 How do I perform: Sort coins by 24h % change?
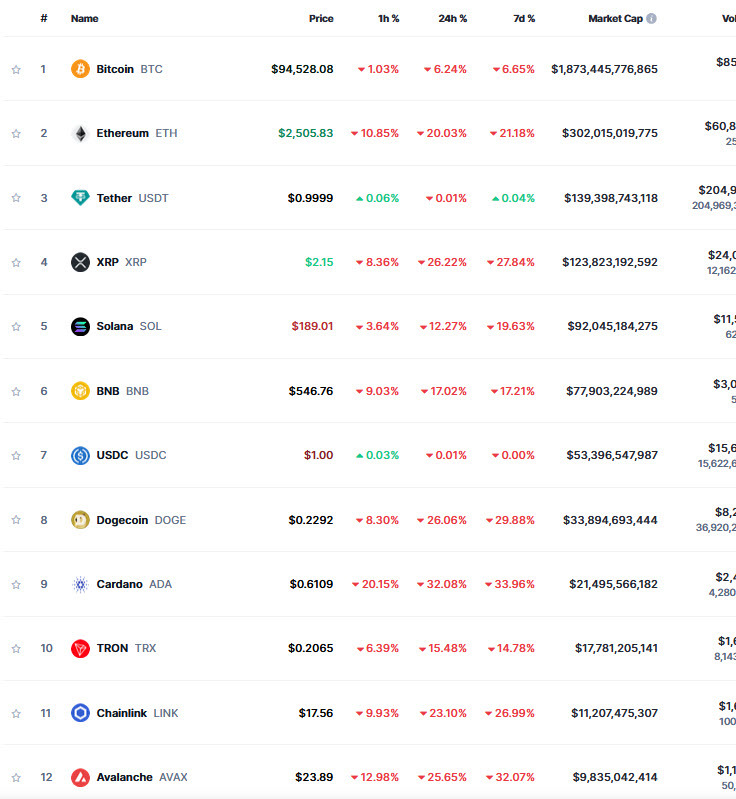click(x=452, y=18)
